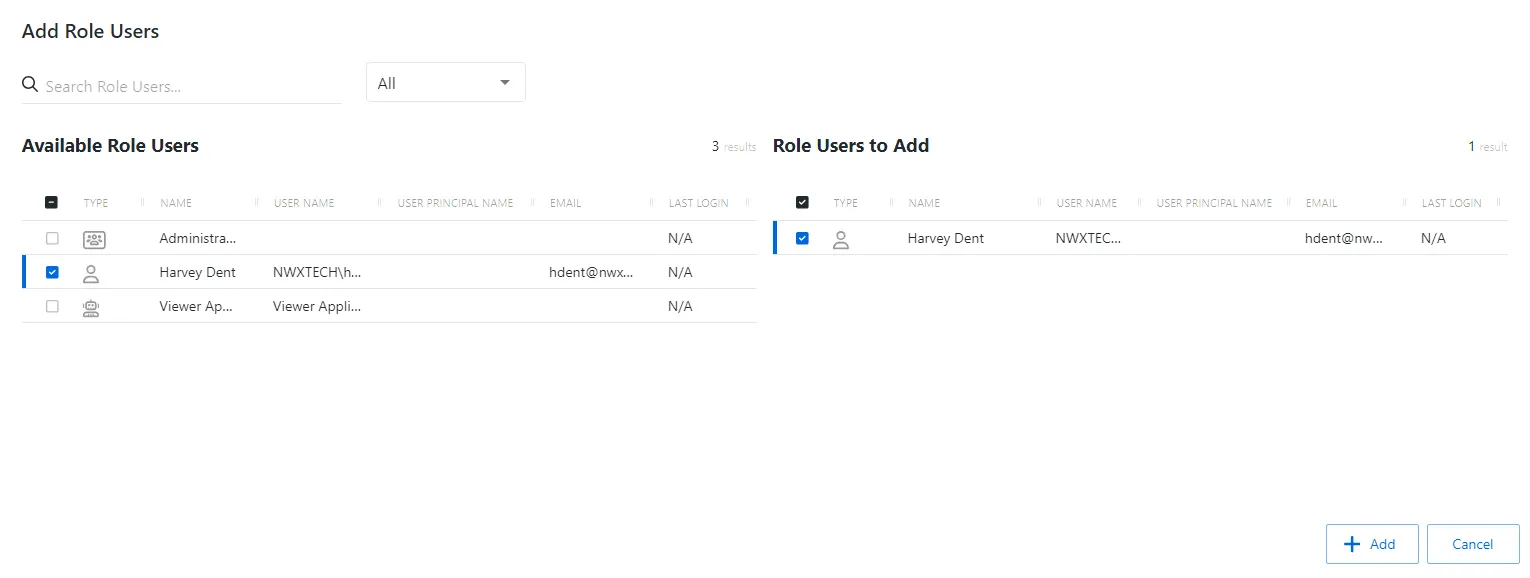Select Harvey Dent name in Role Users to Add

pos(945,238)
